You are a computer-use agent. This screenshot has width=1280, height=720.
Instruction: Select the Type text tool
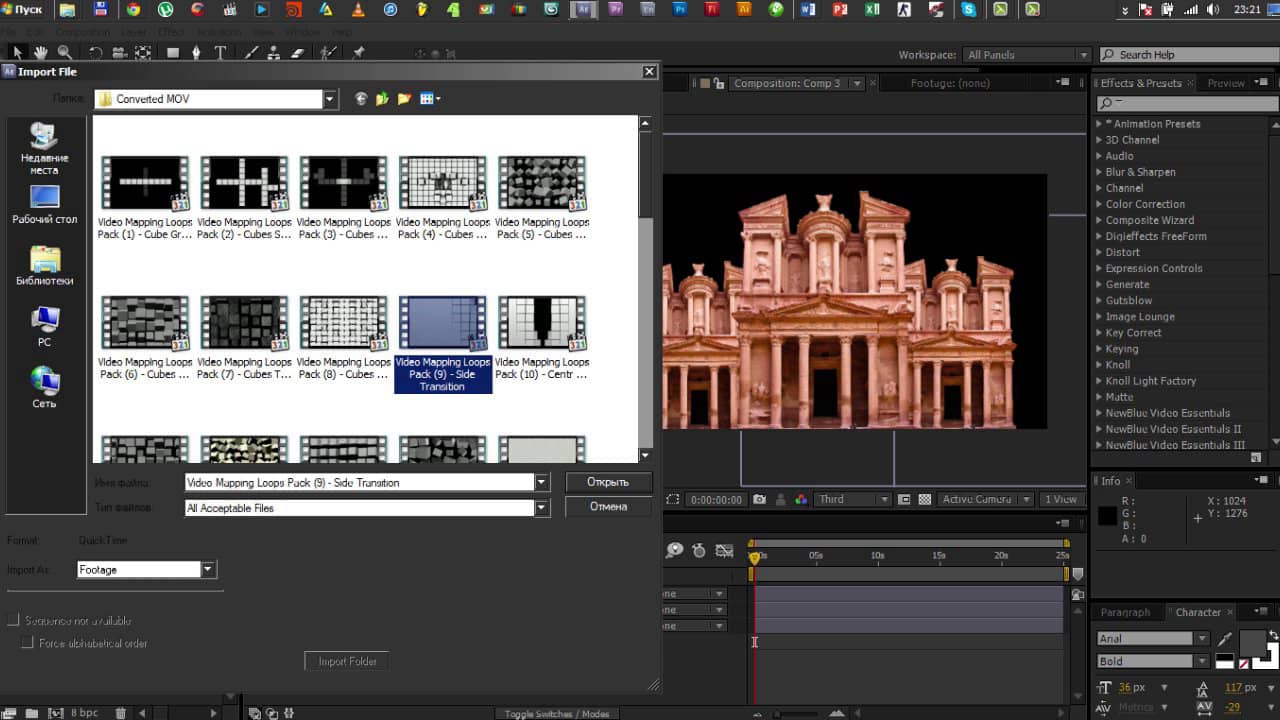point(220,52)
